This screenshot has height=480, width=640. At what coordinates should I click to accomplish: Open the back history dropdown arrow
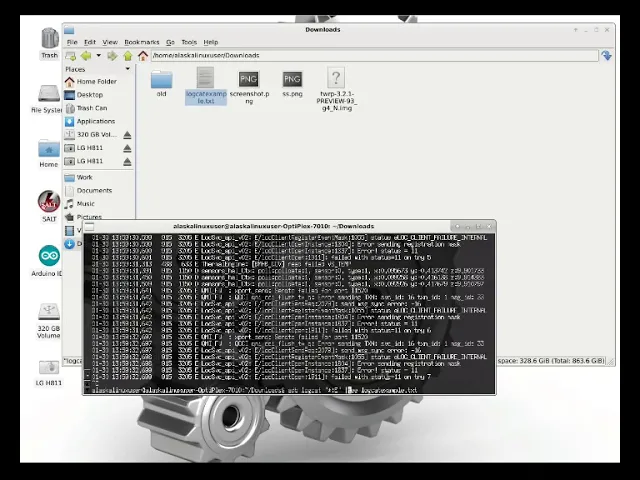point(98,56)
